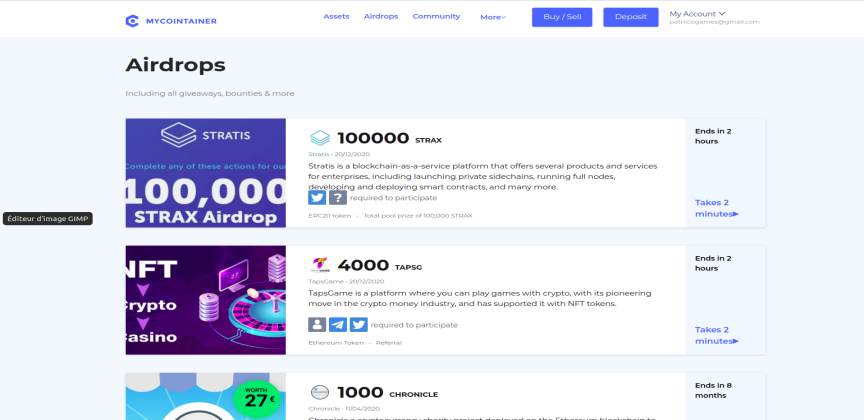Click the user profile icon in TapsGame airdrop
The height and width of the screenshot is (420, 864).
317,325
